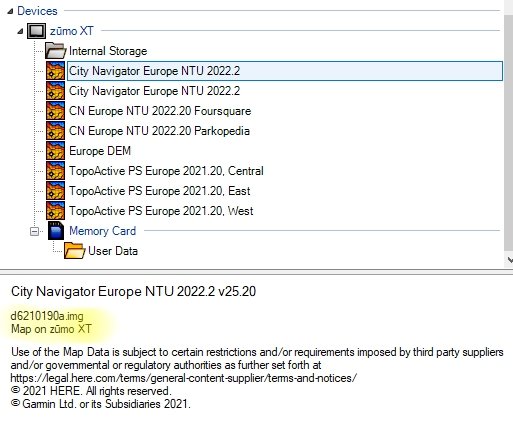This screenshot has height=425, width=513.
Task: Collapse the zūmo XT device node
Action: click(x=20, y=31)
